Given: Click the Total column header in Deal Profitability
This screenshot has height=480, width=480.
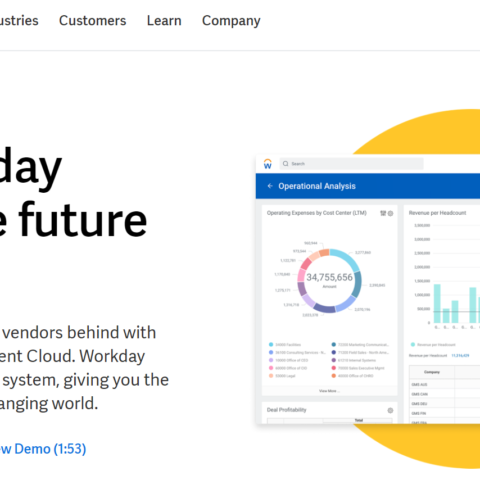Looking at the screenshot, I should [x=359, y=420].
